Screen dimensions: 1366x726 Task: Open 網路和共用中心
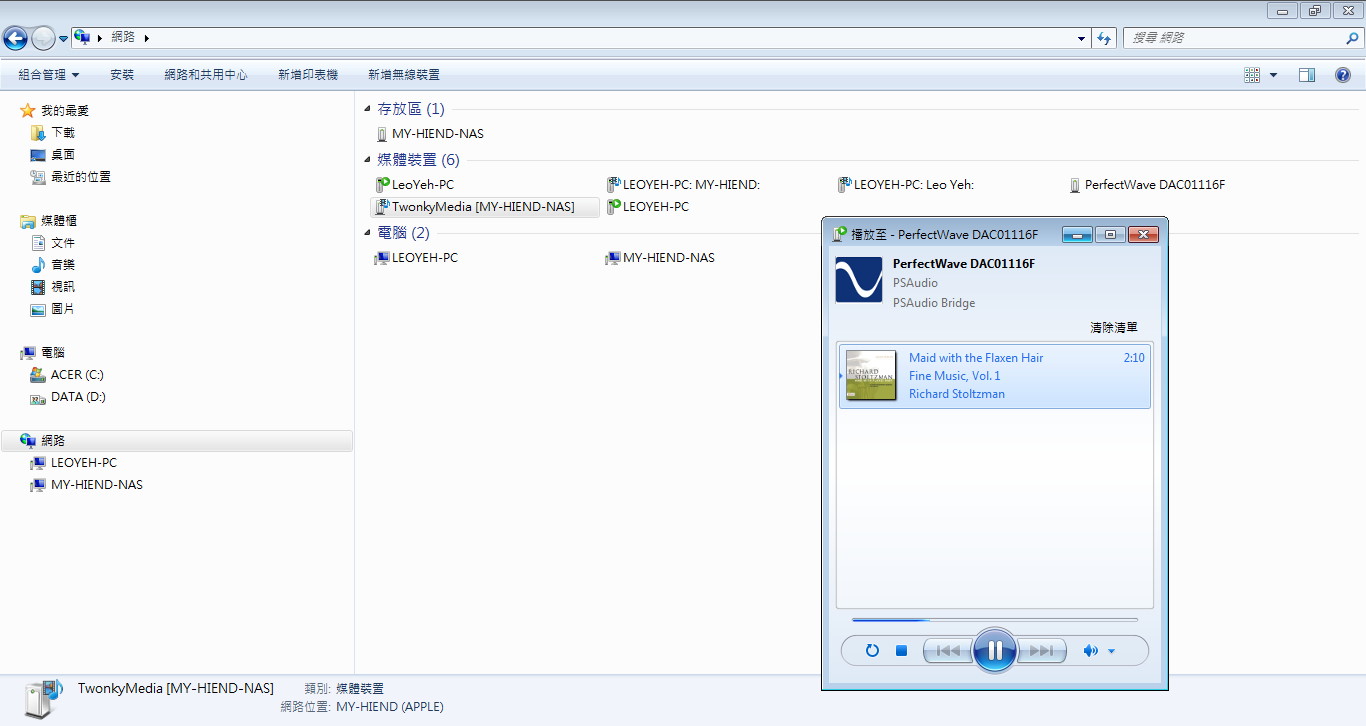coord(206,75)
